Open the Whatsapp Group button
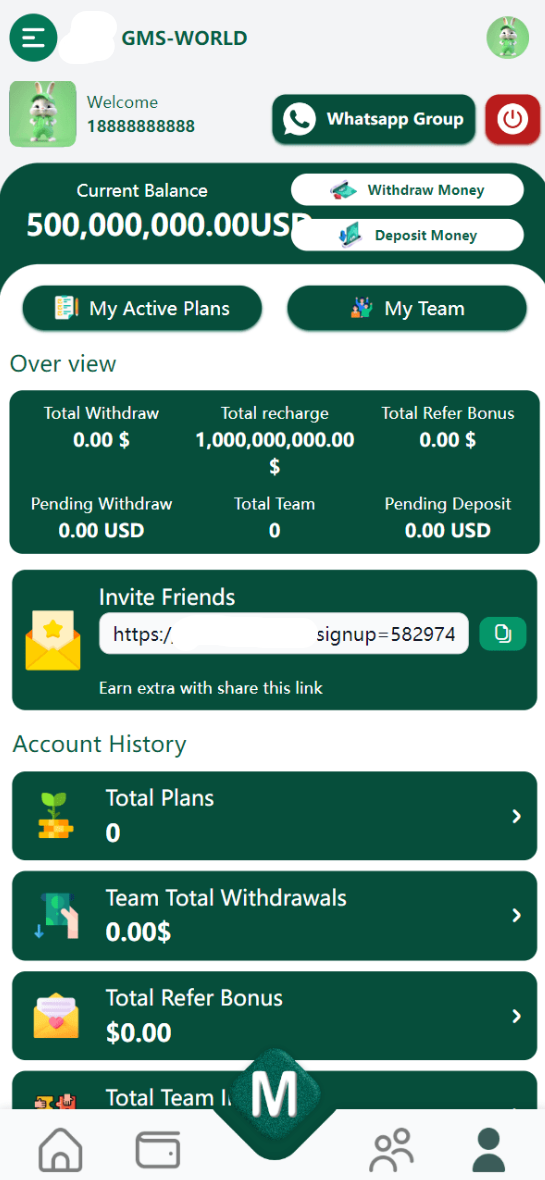The height and width of the screenshot is (1180, 545). [x=374, y=119]
